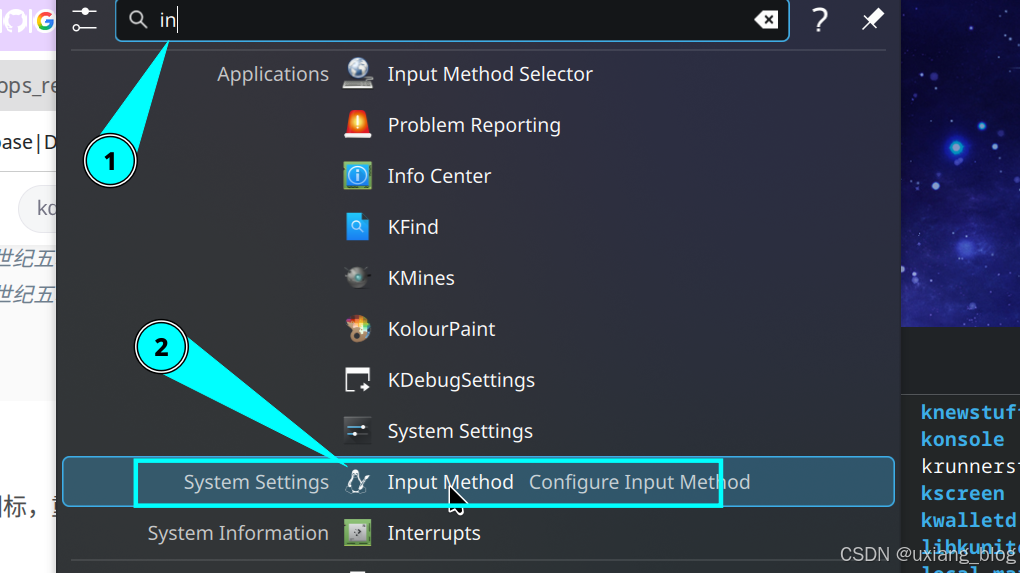Select 'Interrupts' system information result
The width and height of the screenshot is (1020, 573).
434,533
